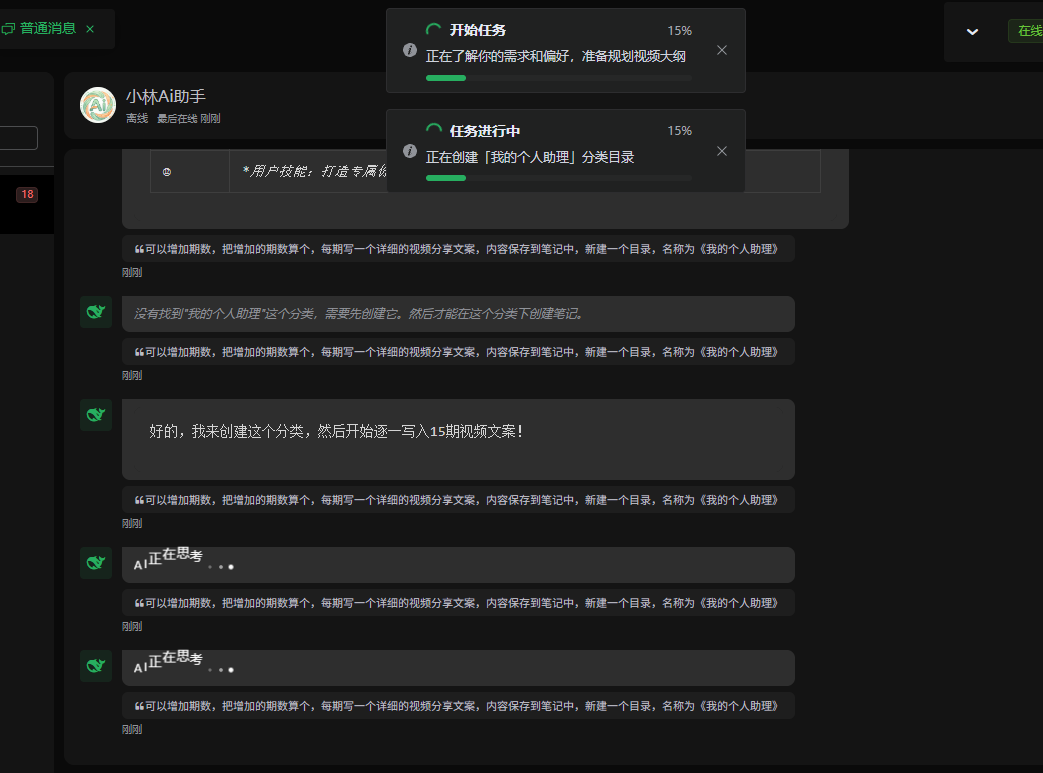Open the 小林Ai助手 contact name
Image resolution: width=1043 pixels, height=773 pixels.
point(166,96)
